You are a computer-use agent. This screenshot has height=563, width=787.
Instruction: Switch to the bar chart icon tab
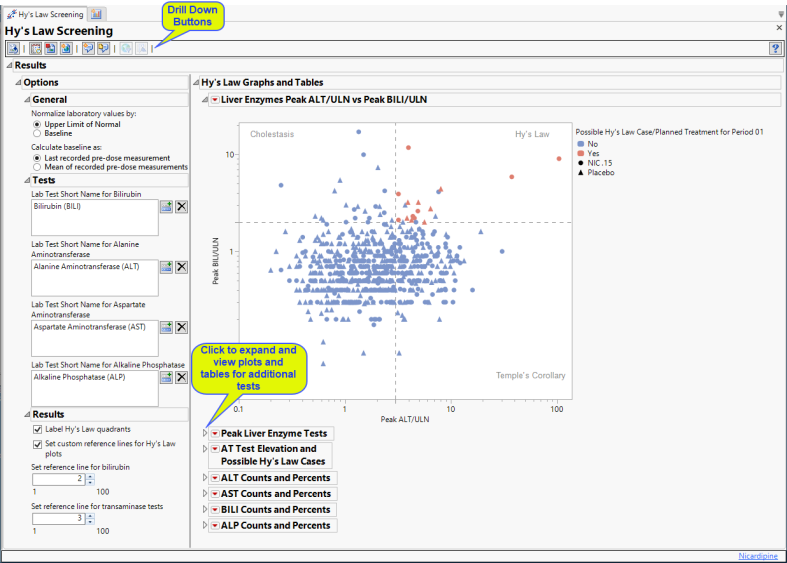(96, 14)
